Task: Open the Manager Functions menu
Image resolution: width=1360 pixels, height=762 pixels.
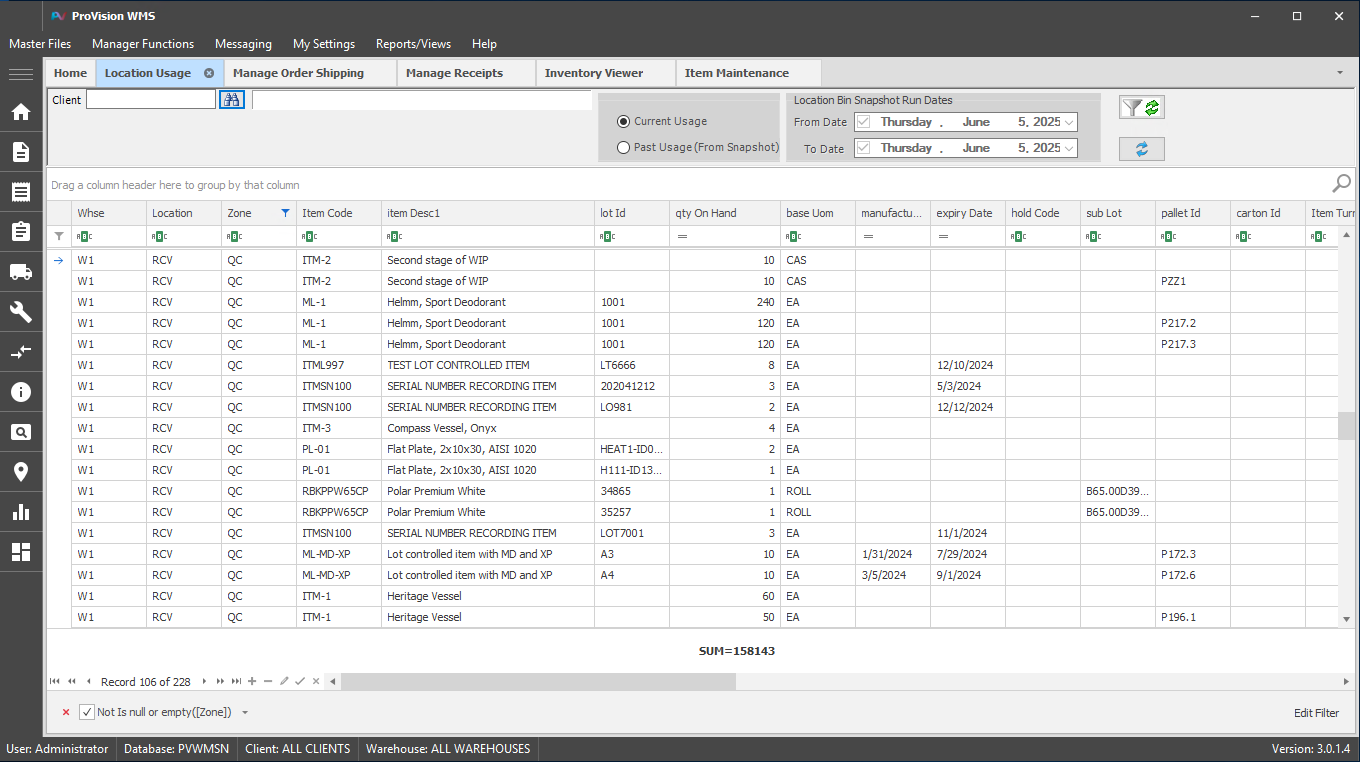Action: 142,44
